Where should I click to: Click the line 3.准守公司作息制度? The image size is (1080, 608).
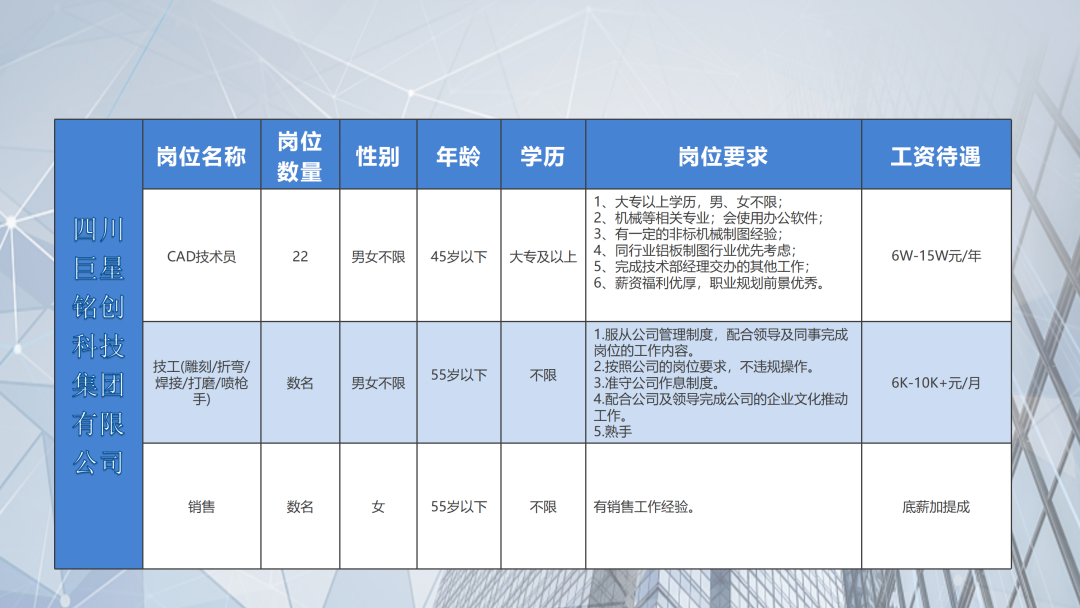[658, 383]
